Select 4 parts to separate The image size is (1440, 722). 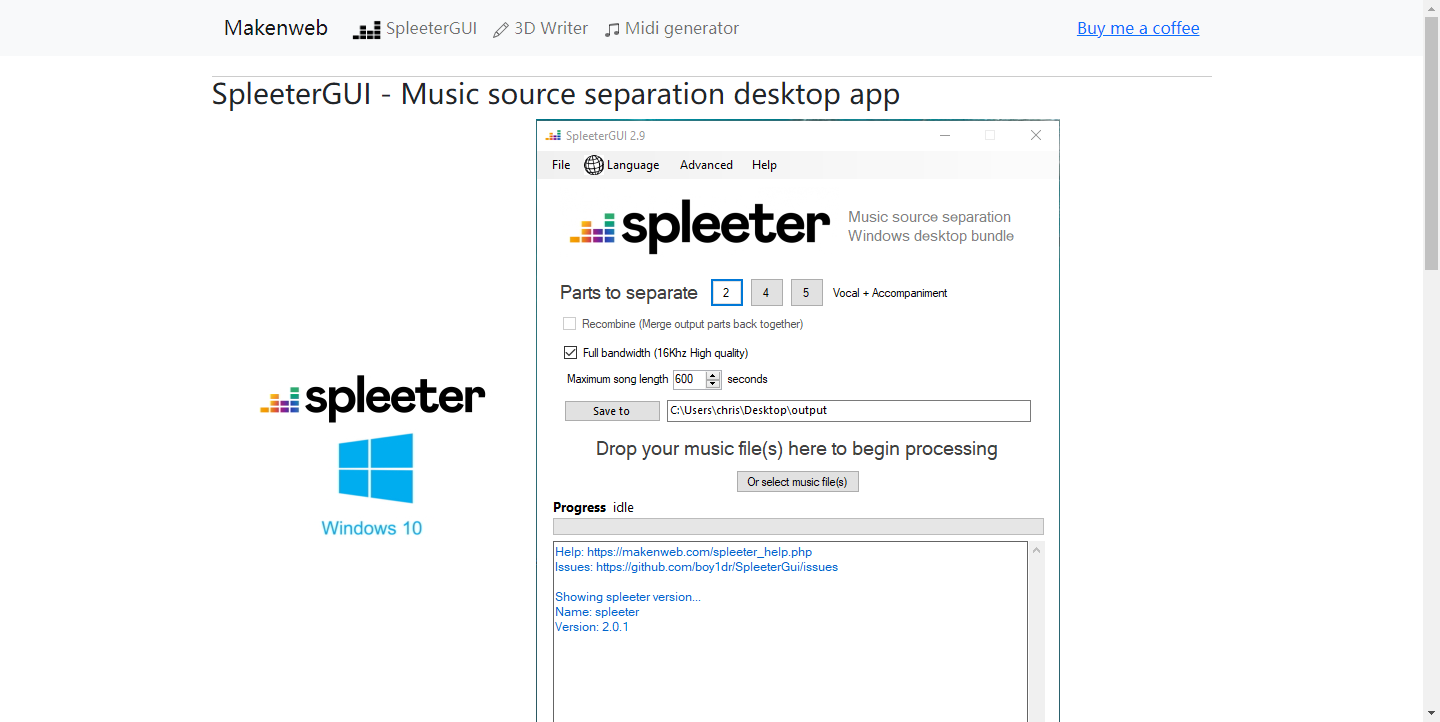point(766,293)
